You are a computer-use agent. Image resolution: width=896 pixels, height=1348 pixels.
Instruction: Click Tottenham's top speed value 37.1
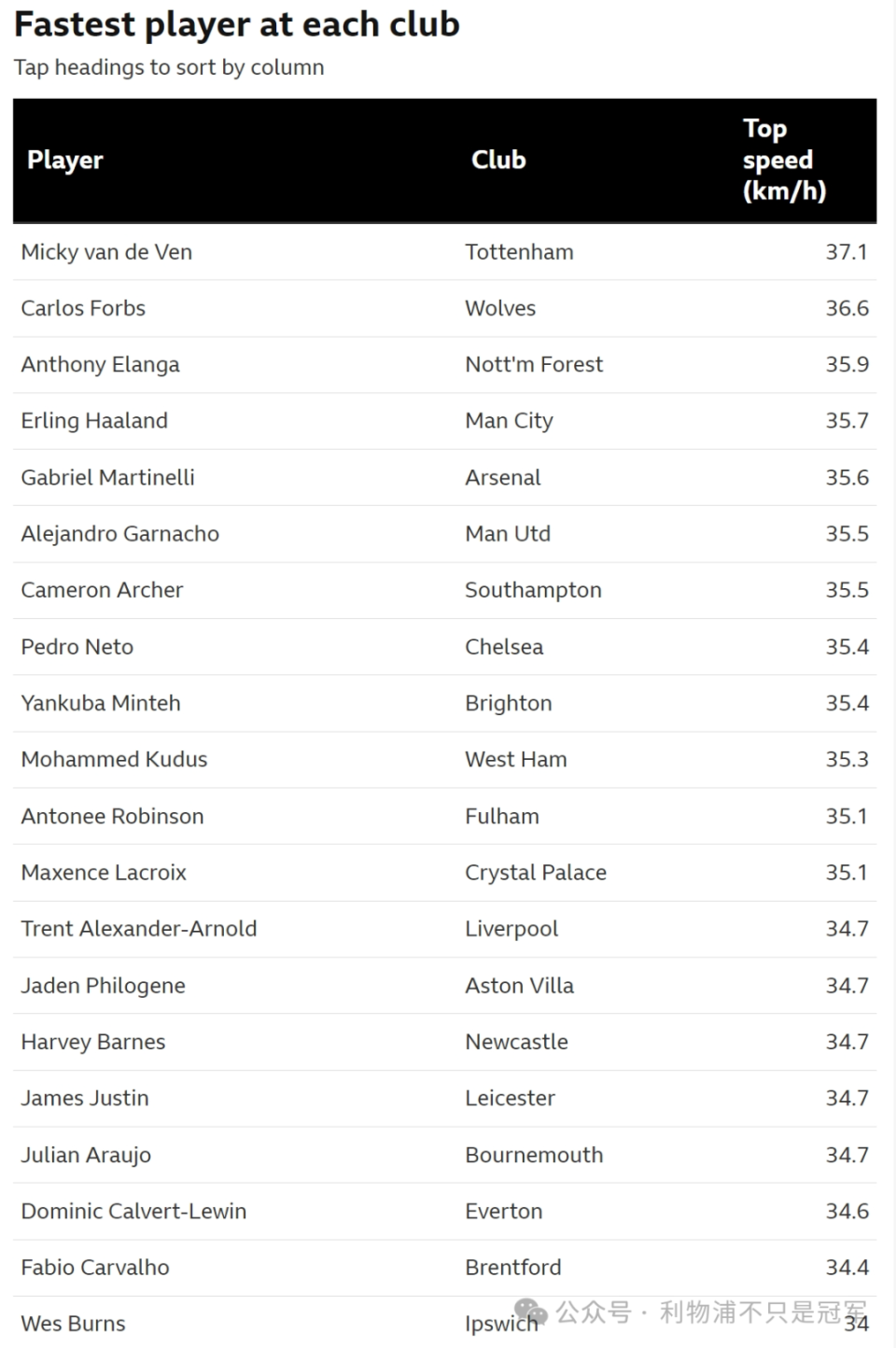coord(847,252)
